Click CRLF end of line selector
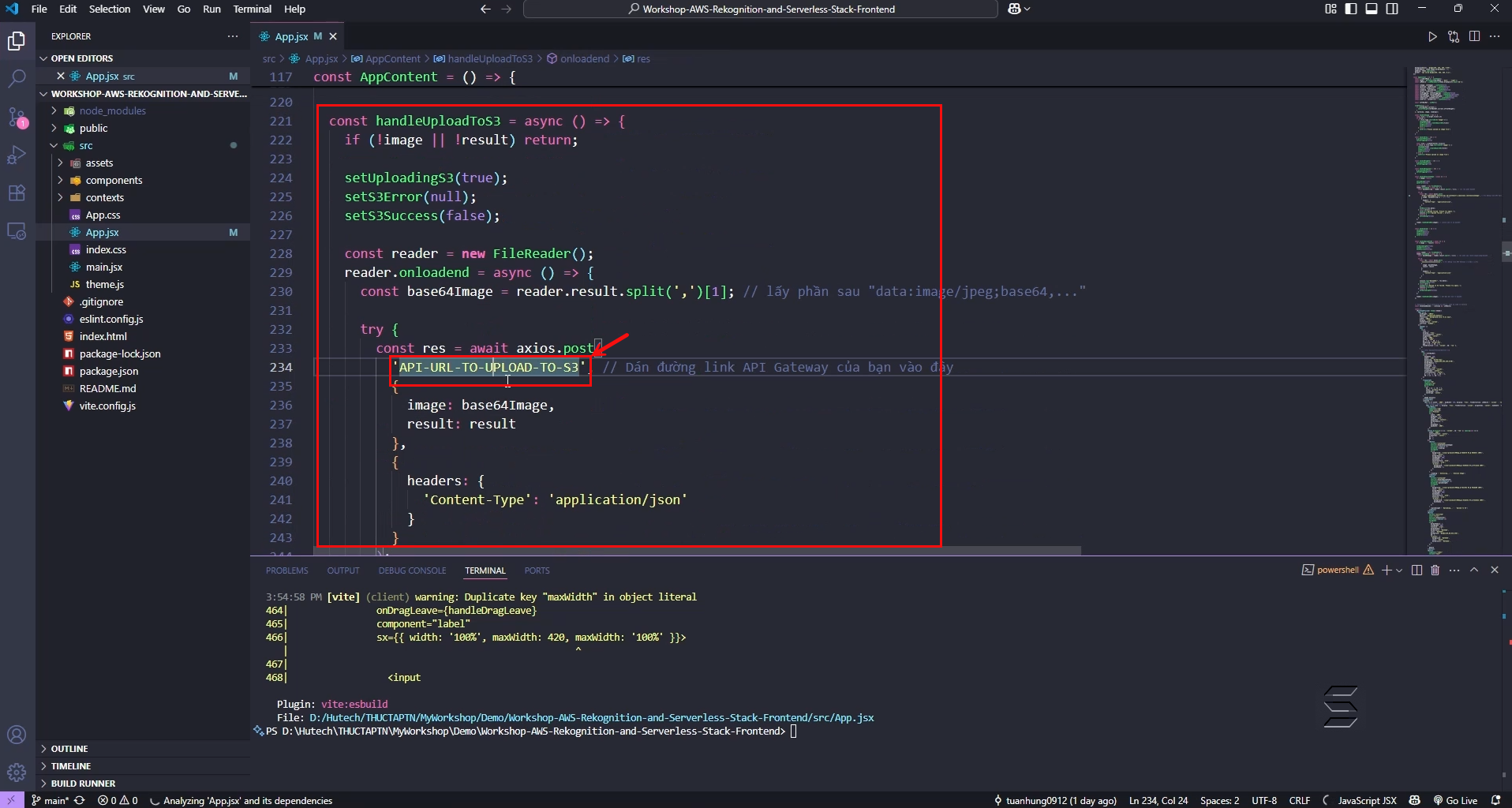This screenshot has height=808, width=1512. 1300,800
